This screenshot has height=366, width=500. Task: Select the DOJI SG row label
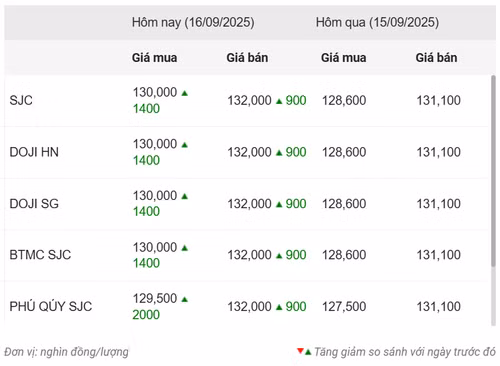34,204
